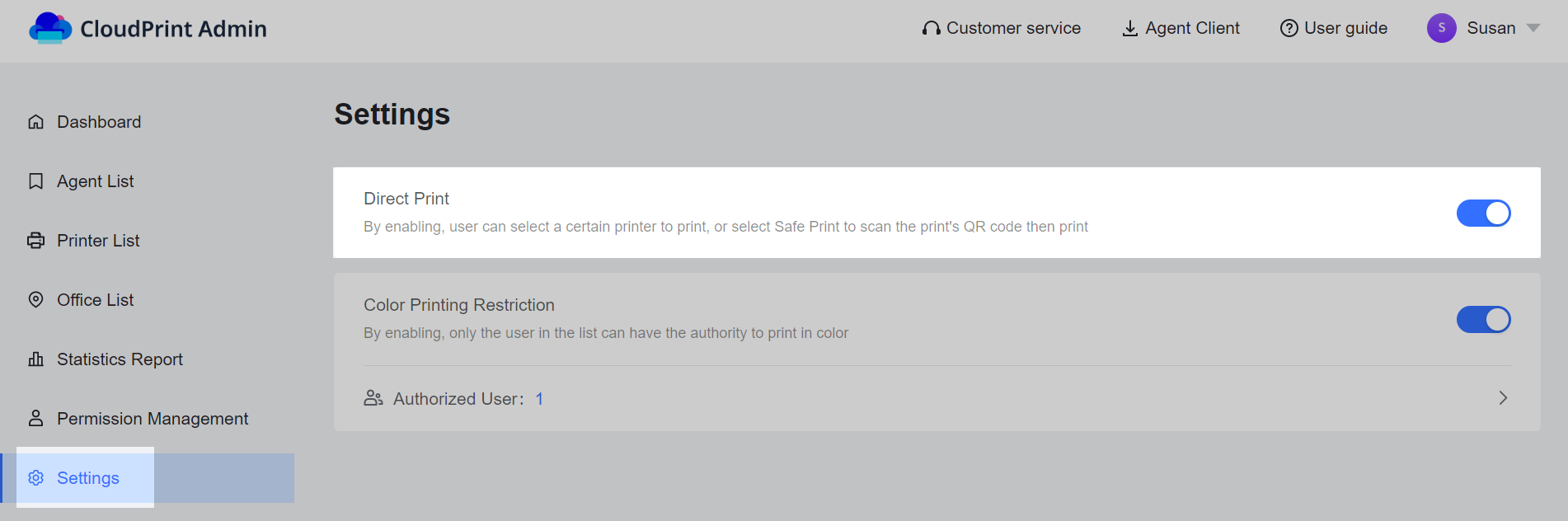Click the Dashboard home icon
Screen dimensions: 1568x521
click(35, 122)
